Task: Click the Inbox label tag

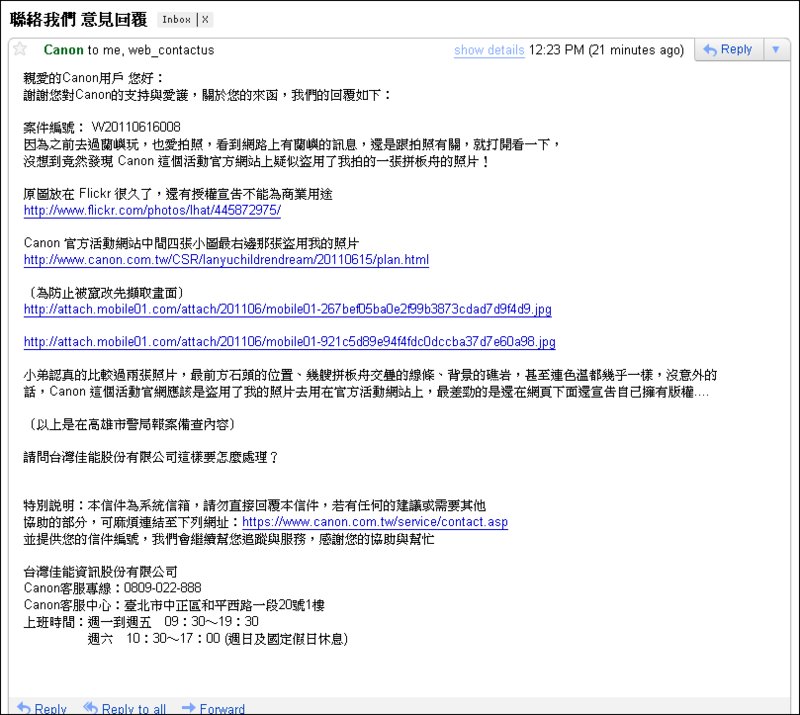Action: pos(177,20)
